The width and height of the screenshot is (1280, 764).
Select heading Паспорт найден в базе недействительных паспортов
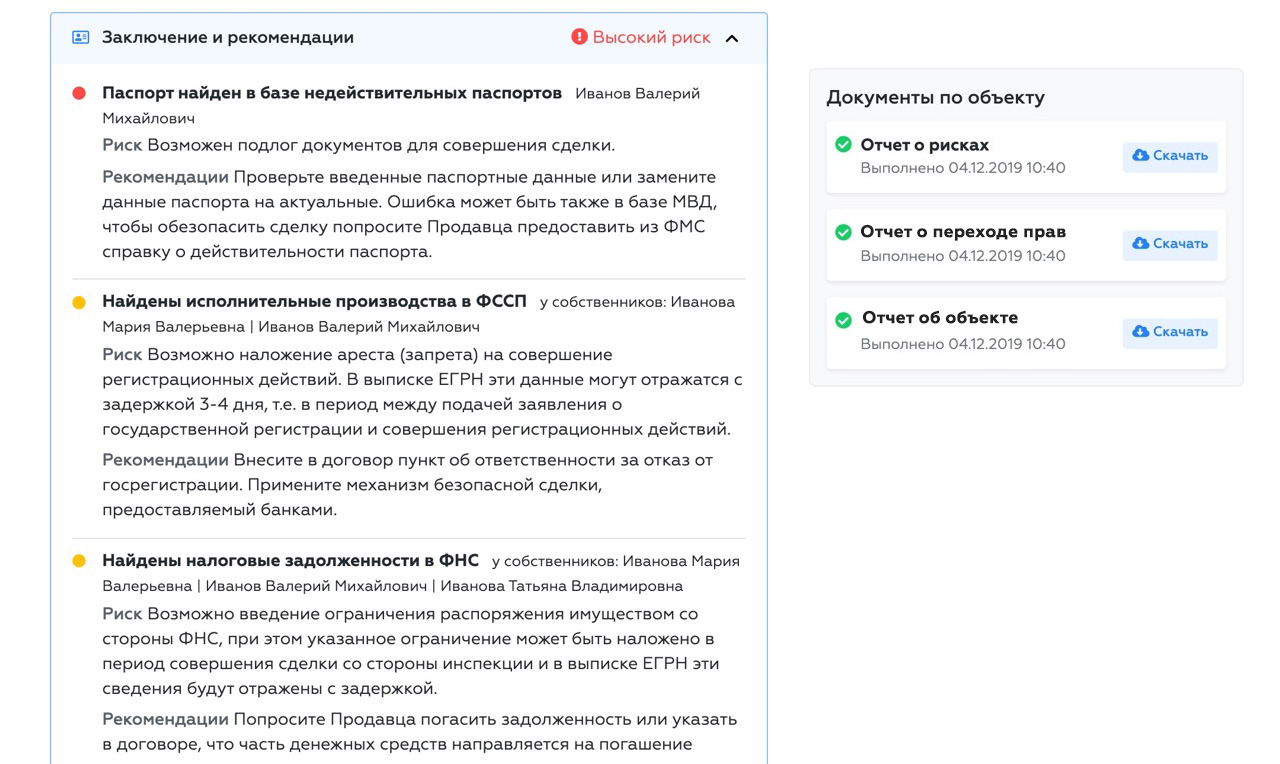(332, 93)
